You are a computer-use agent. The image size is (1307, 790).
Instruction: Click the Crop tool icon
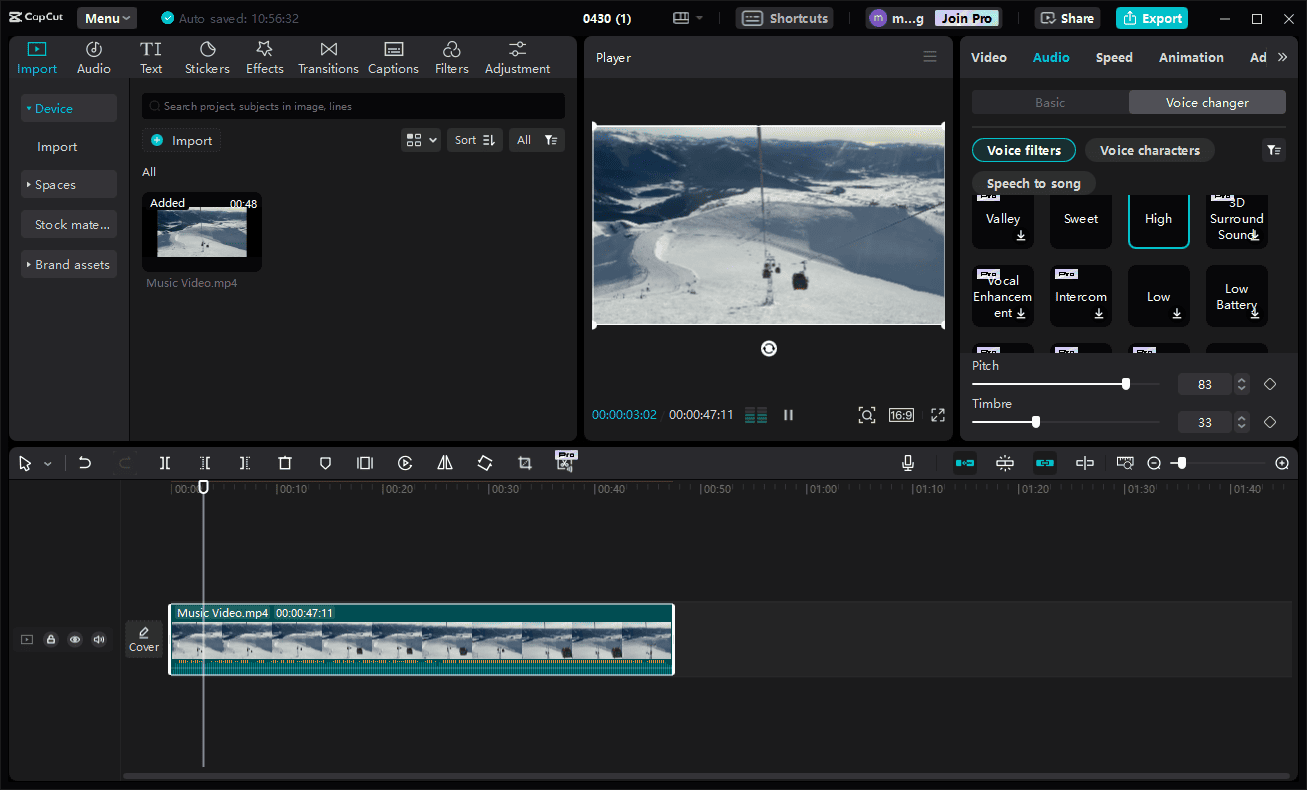coord(525,463)
